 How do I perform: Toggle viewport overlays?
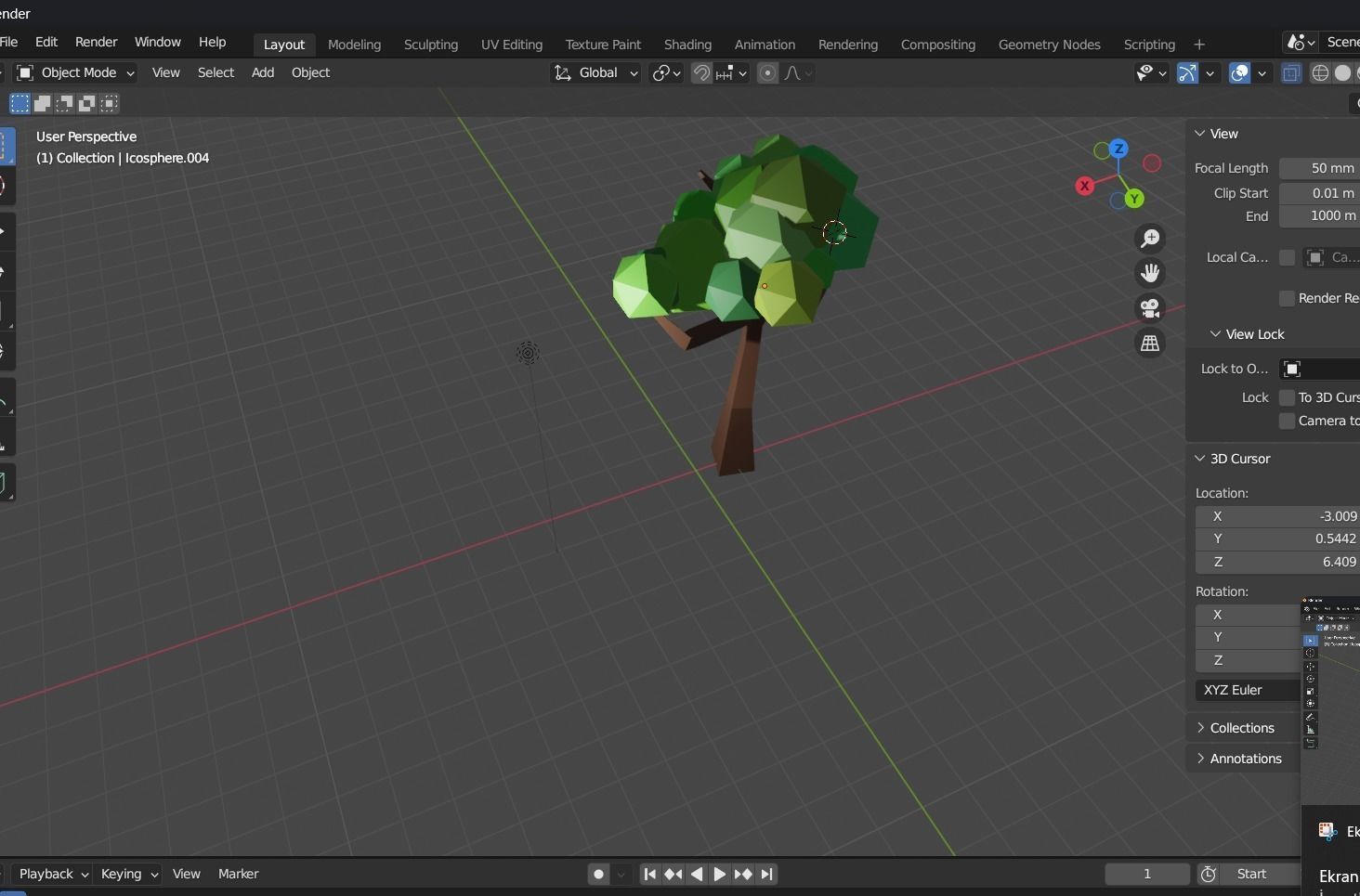pos(1239,72)
